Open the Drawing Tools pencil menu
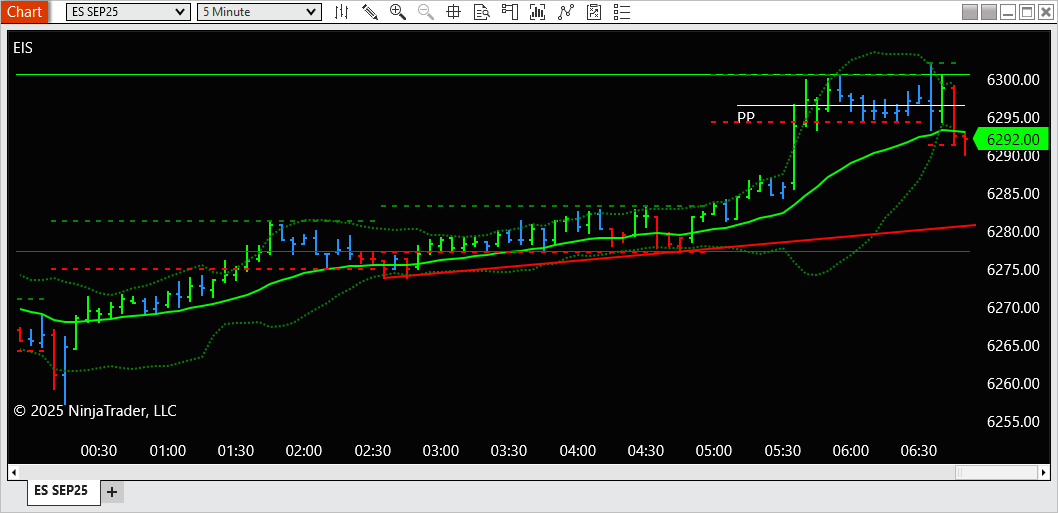Image resolution: width=1058 pixels, height=513 pixels. (370, 11)
